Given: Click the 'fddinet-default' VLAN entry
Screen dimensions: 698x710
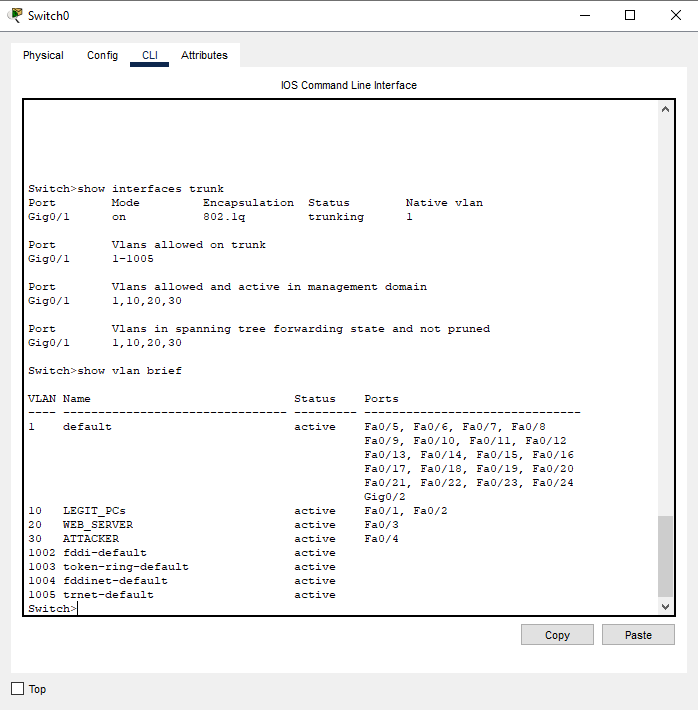Looking at the screenshot, I should (115, 581).
